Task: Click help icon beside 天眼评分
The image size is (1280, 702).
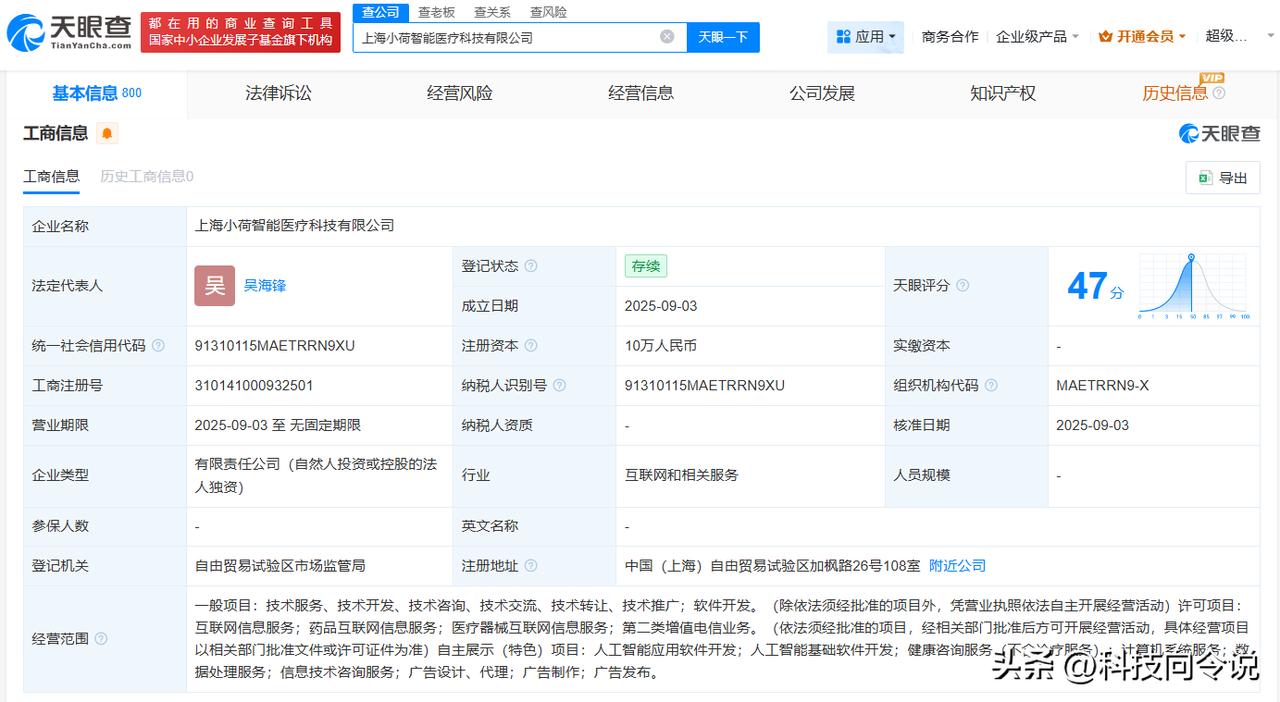Action: pos(962,285)
